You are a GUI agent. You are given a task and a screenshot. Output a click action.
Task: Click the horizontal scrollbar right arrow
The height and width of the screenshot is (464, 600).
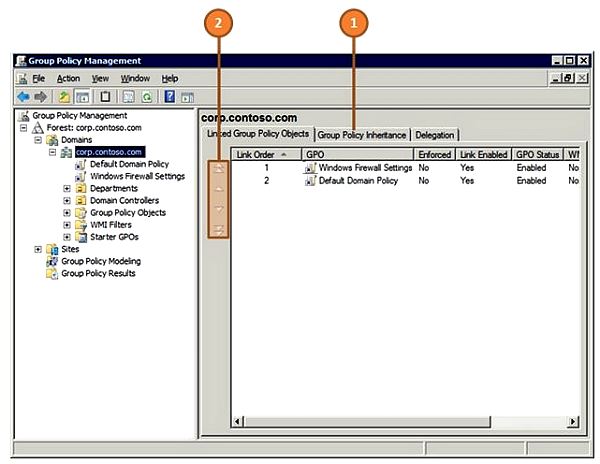coord(573,421)
